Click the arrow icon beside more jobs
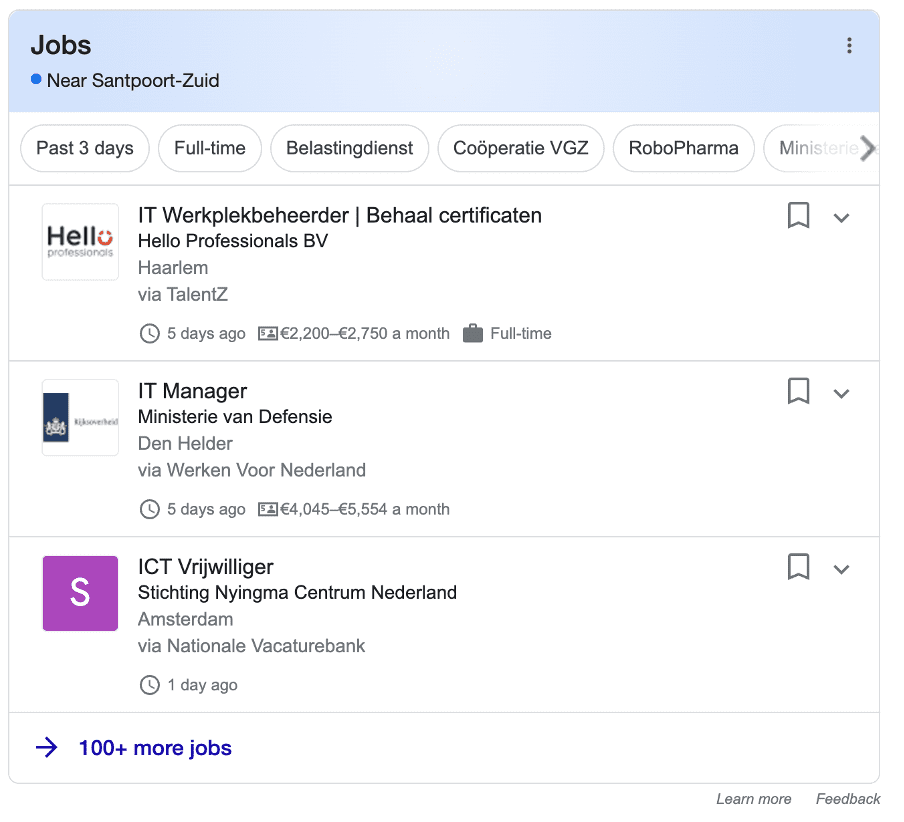This screenshot has width=904, height=822. click(47, 748)
